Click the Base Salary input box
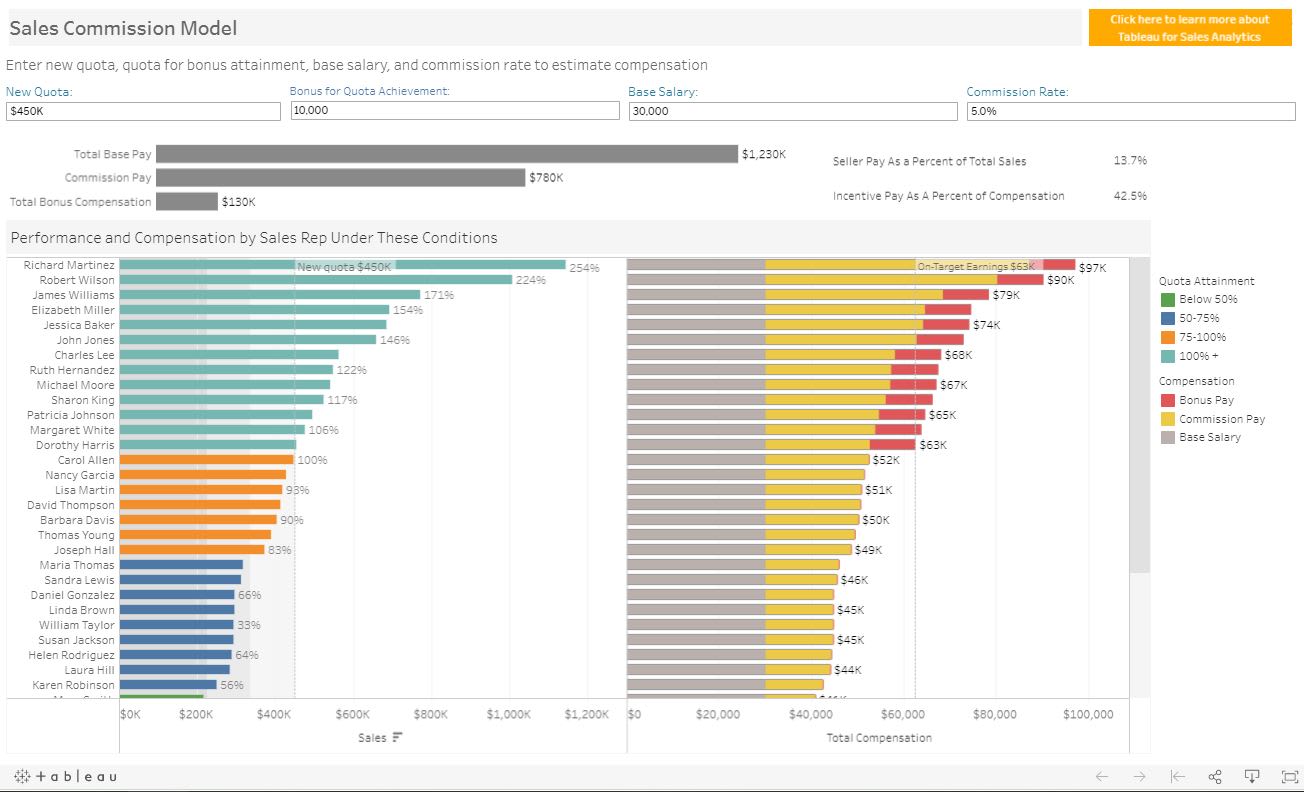 point(793,111)
